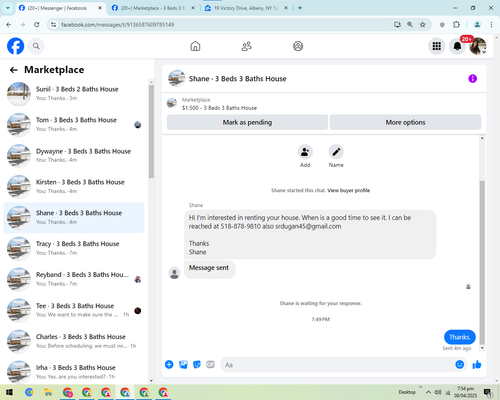Open Tracy - 3 Beds 3 Baths conversation
This screenshot has width=500, height=400.
tap(74, 248)
